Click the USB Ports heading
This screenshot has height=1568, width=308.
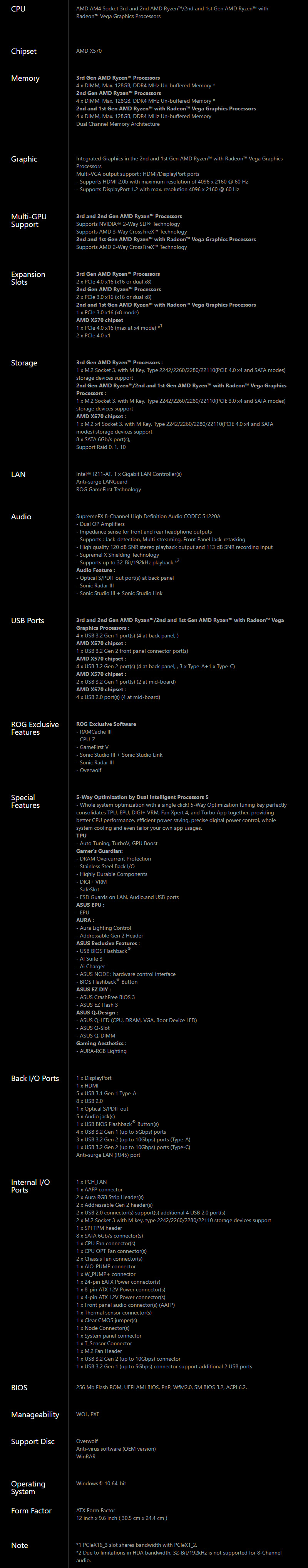click(x=27, y=621)
